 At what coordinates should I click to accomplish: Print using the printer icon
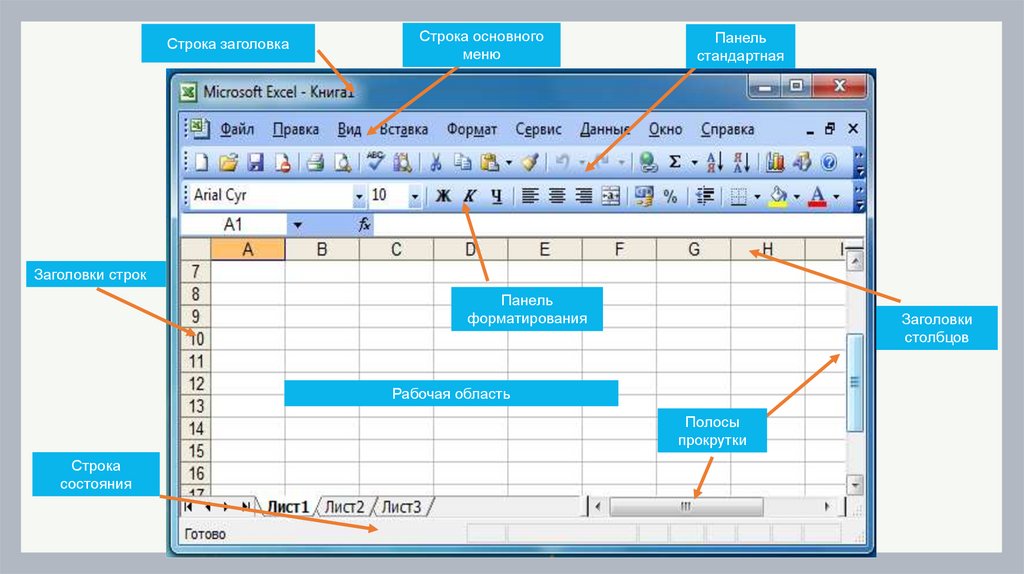coord(315,162)
